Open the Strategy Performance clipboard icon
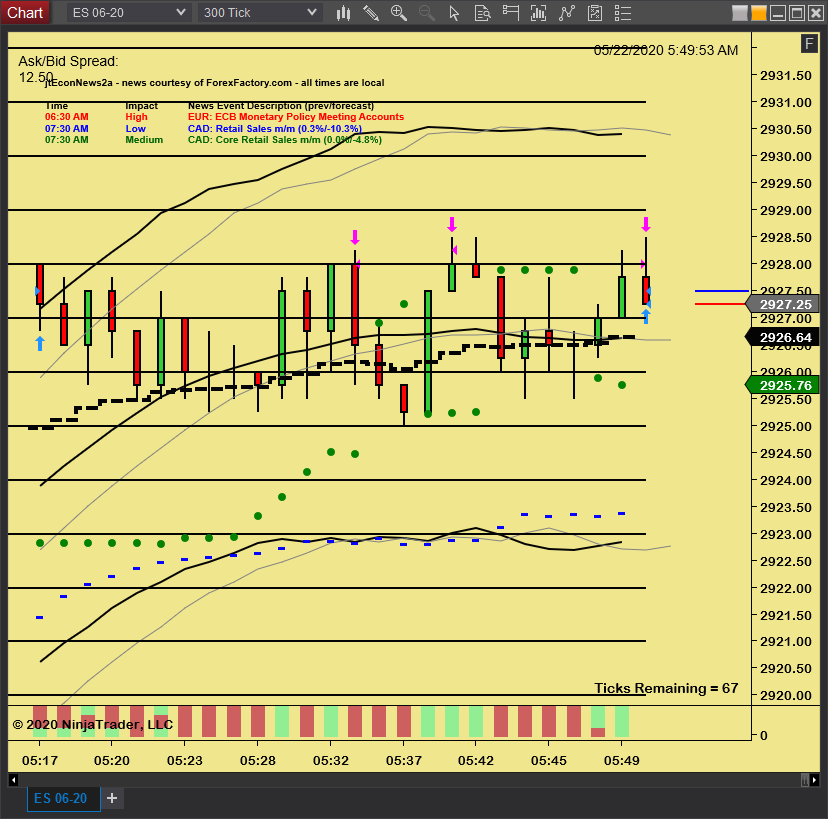 (595, 13)
